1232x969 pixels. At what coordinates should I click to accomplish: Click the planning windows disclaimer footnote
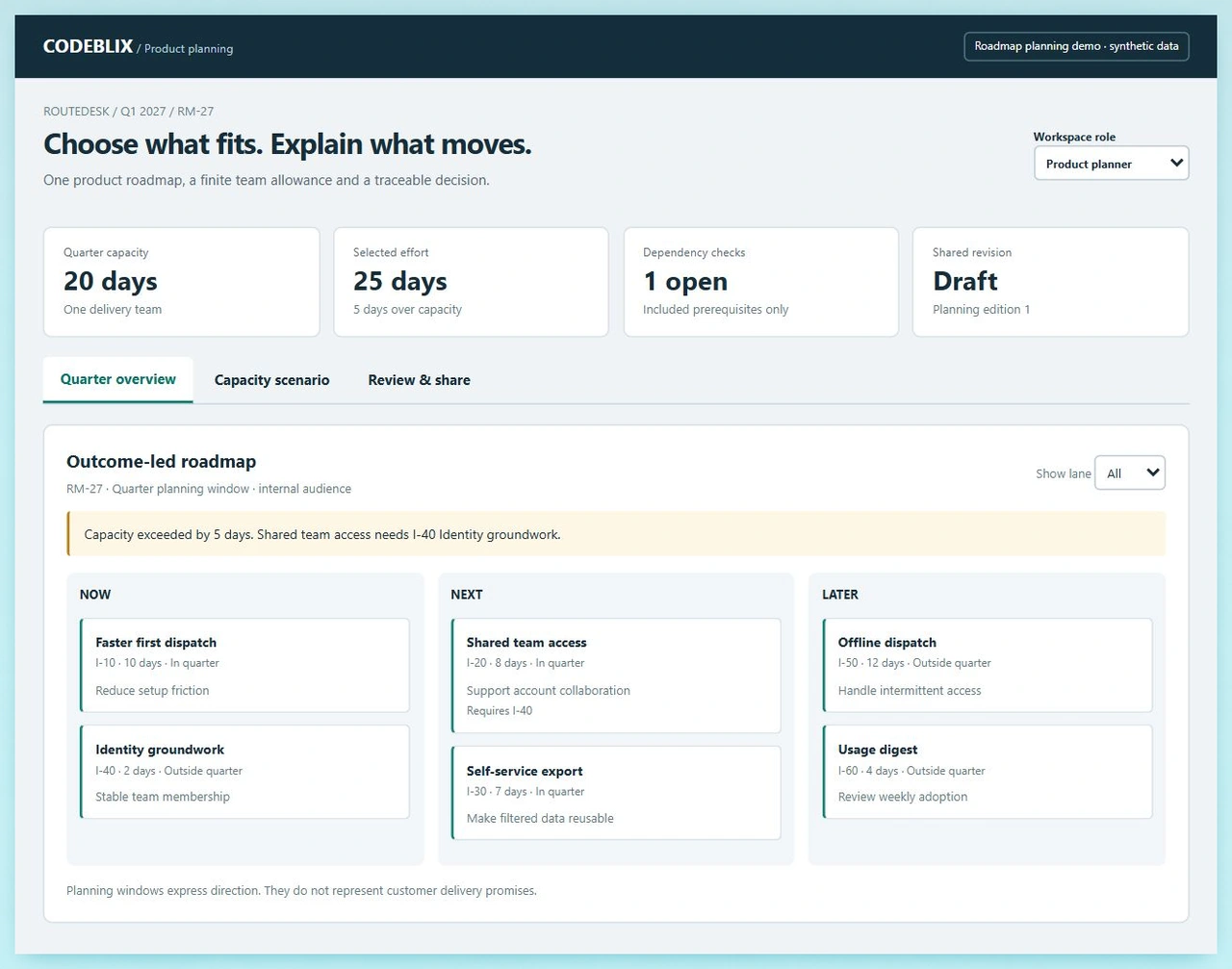point(302,891)
